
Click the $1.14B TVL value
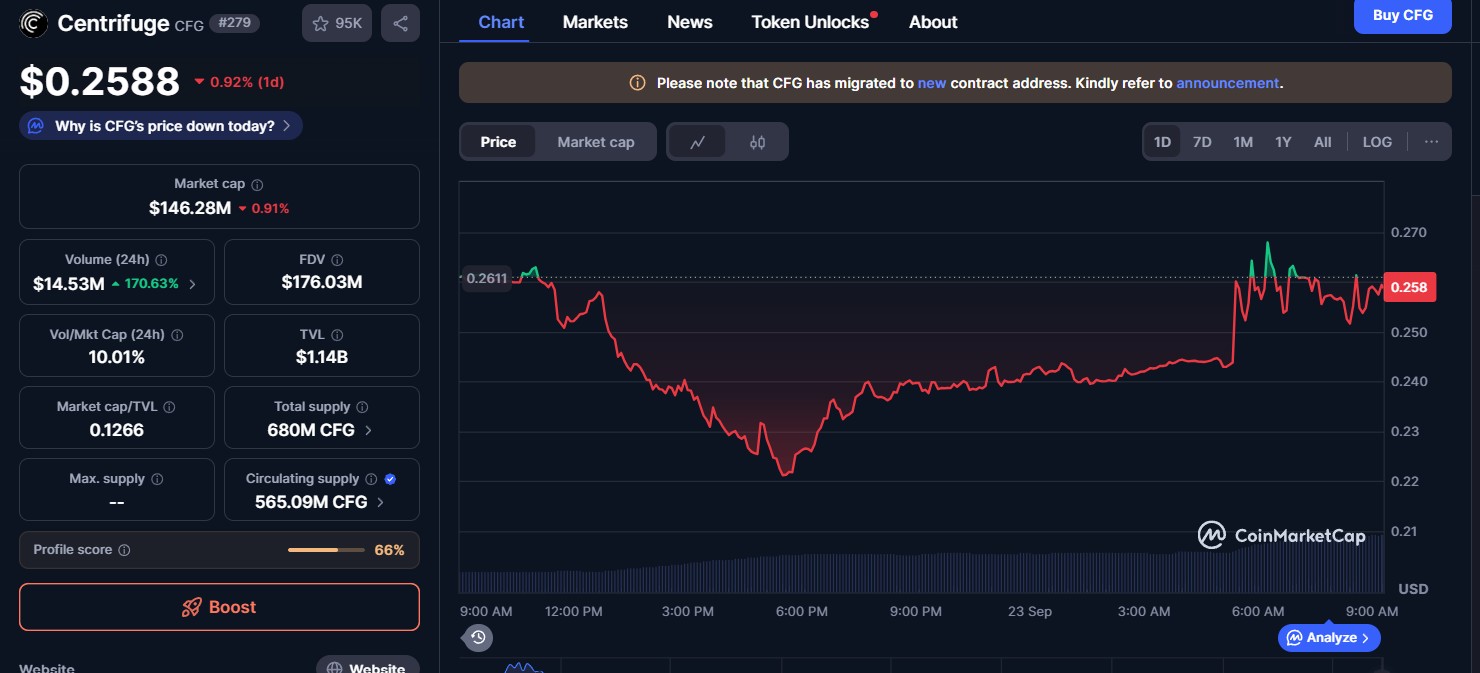click(322, 357)
